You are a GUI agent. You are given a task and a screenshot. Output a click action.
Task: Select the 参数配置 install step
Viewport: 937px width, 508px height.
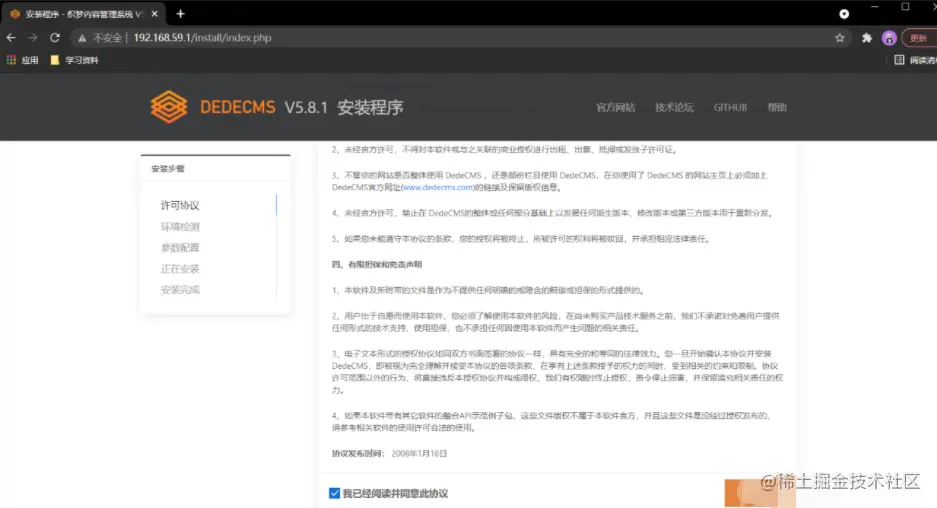pos(180,247)
